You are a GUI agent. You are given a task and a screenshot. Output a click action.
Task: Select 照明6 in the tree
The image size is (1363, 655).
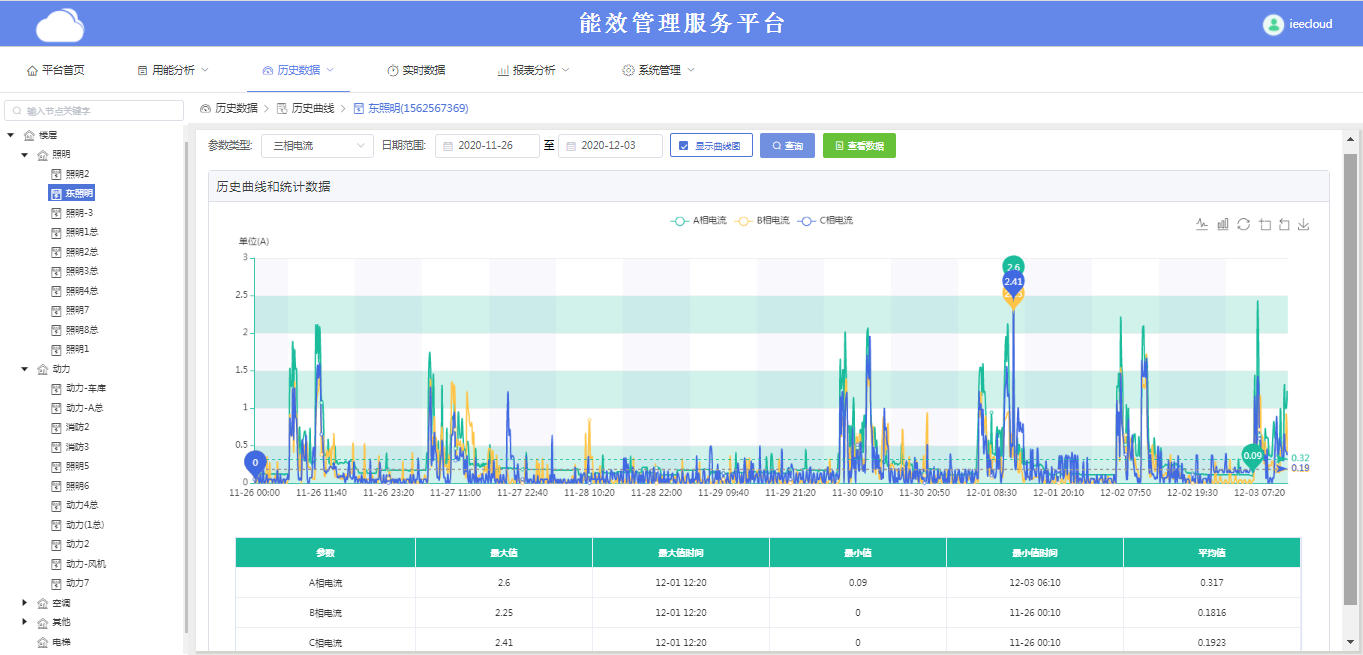click(x=78, y=486)
